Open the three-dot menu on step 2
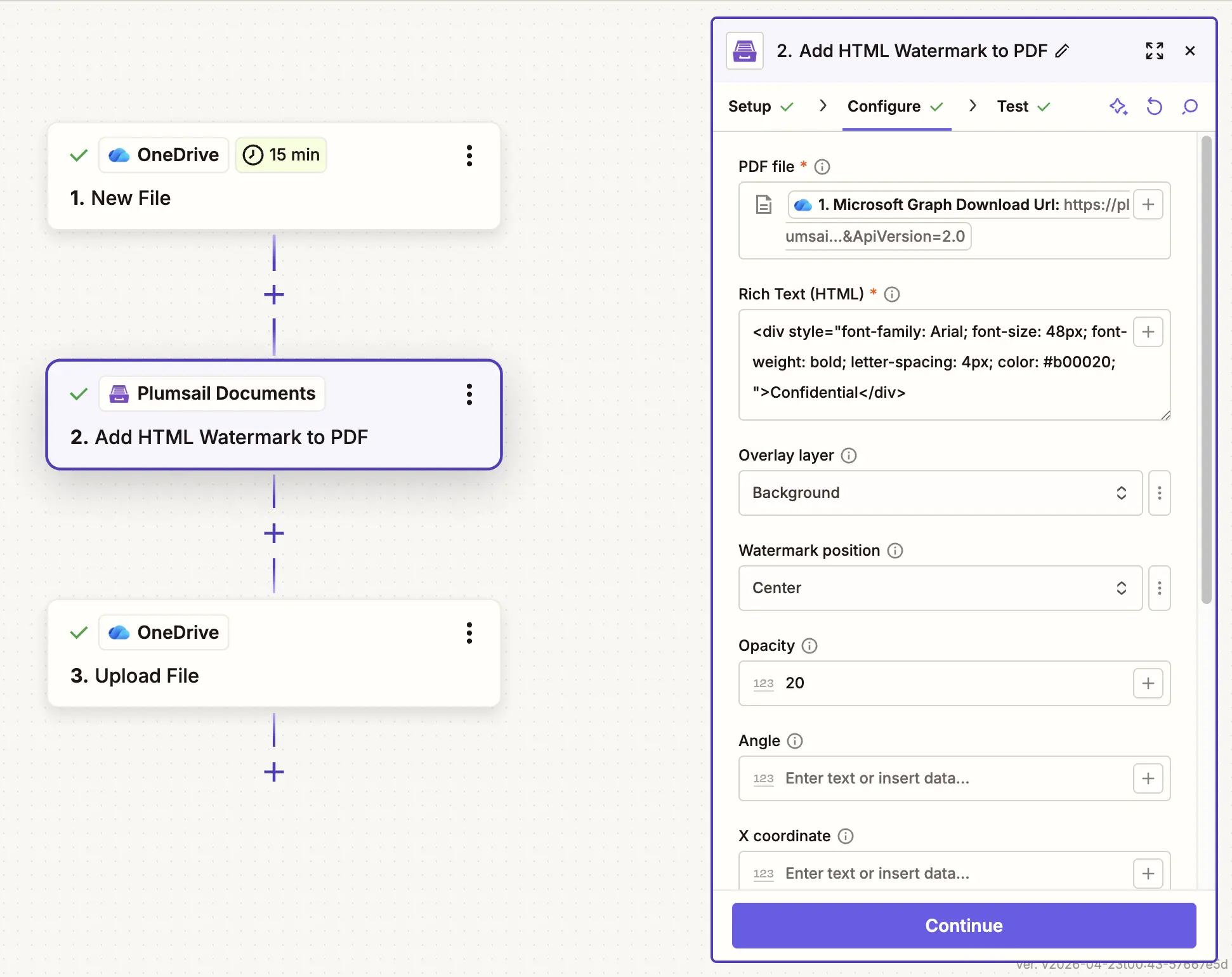The width and height of the screenshot is (1232, 977). 469,395
